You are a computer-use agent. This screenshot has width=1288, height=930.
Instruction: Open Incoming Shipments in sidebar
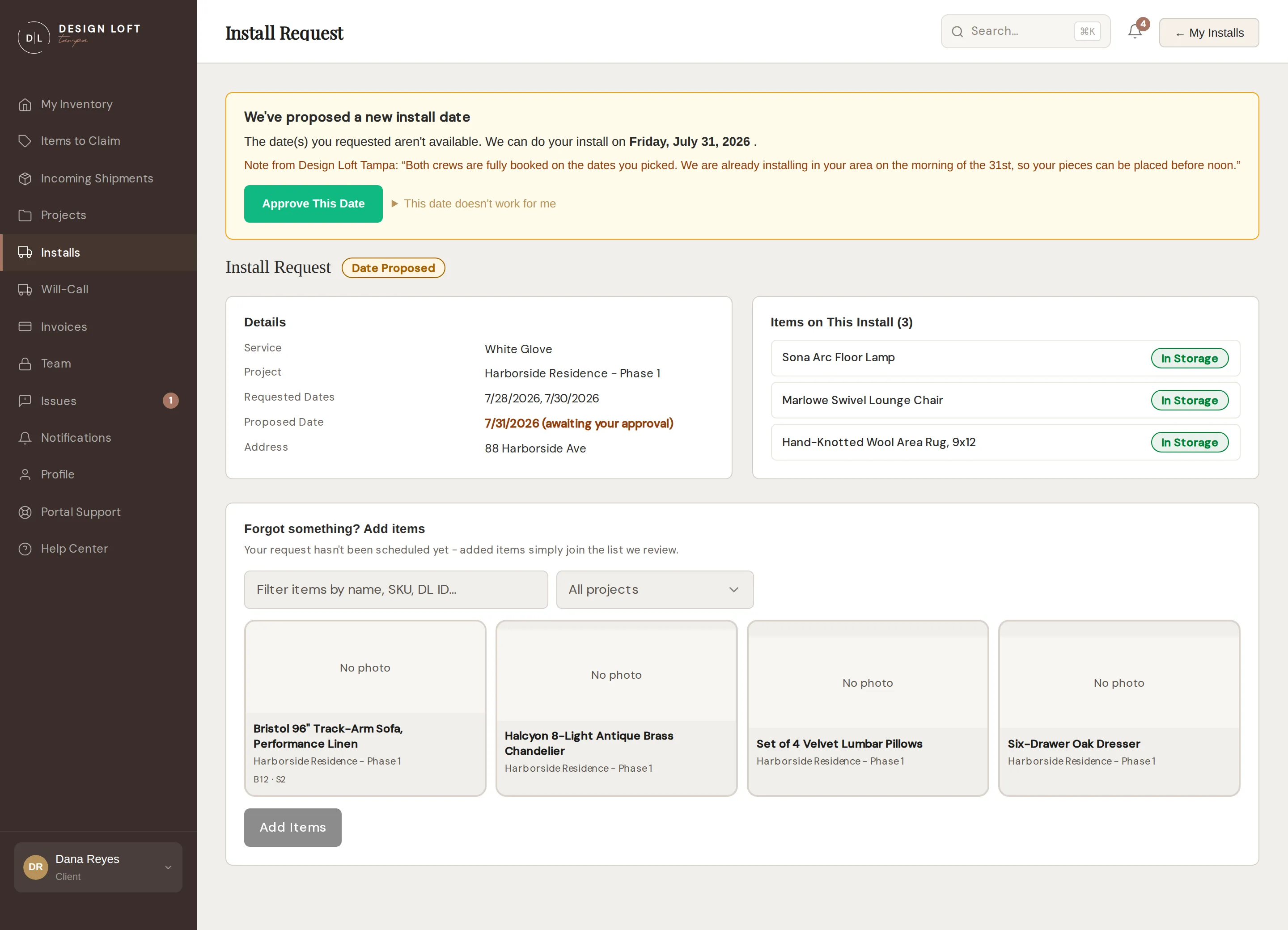(x=98, y=178)
